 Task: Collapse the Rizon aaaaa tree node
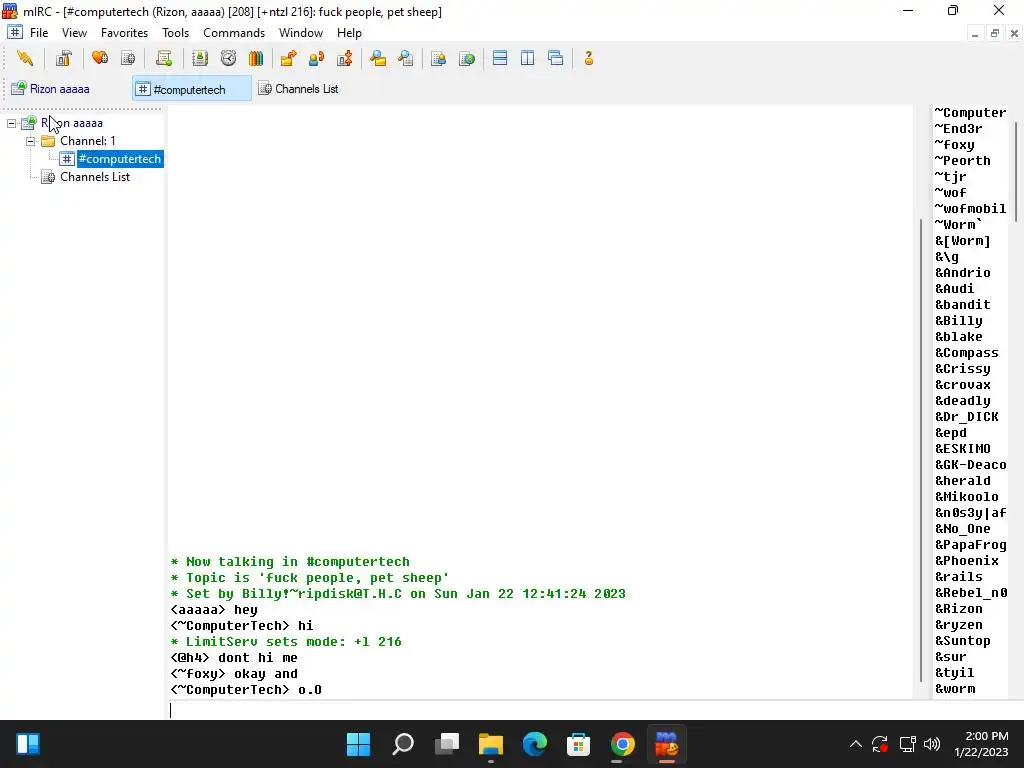click(x=12, y=123)
